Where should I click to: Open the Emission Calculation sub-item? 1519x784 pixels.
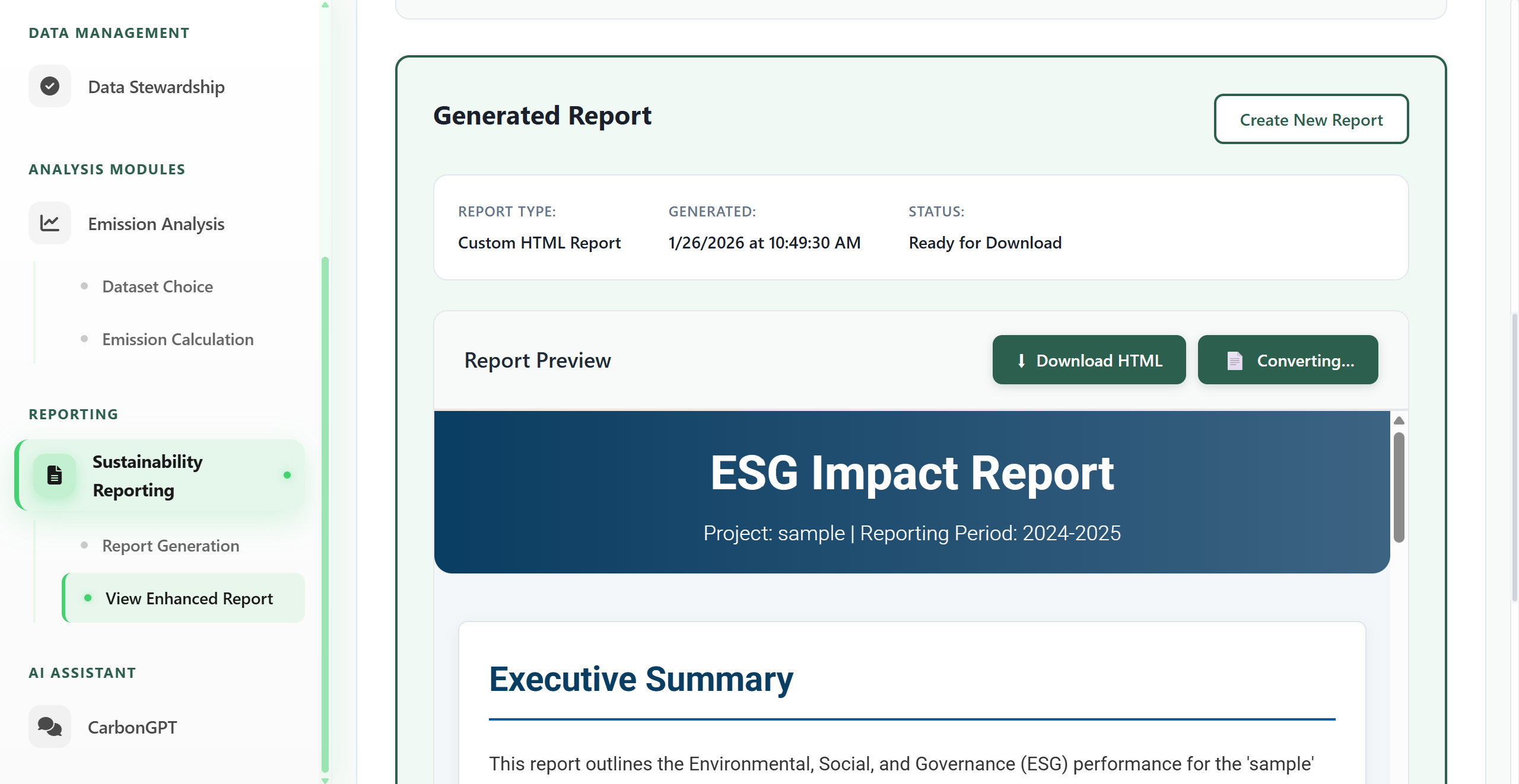(177, 339)
